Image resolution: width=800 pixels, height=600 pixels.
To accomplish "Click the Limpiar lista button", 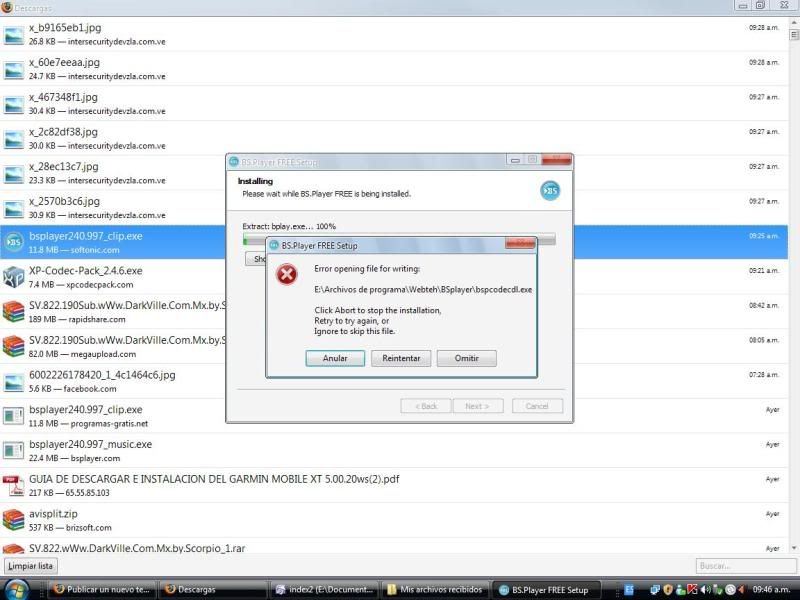I will coord(31,566).
